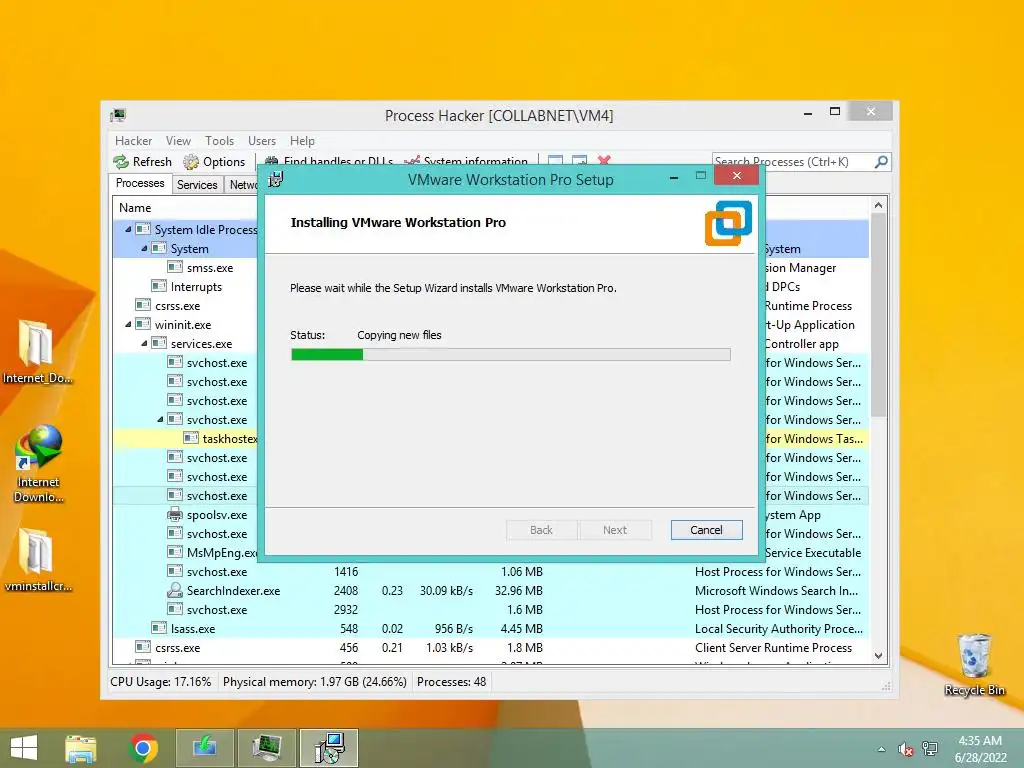Open the Internet_Do... folder on desktop
Viewport: 1024px width, 768px height.
(x=37, y=351)
